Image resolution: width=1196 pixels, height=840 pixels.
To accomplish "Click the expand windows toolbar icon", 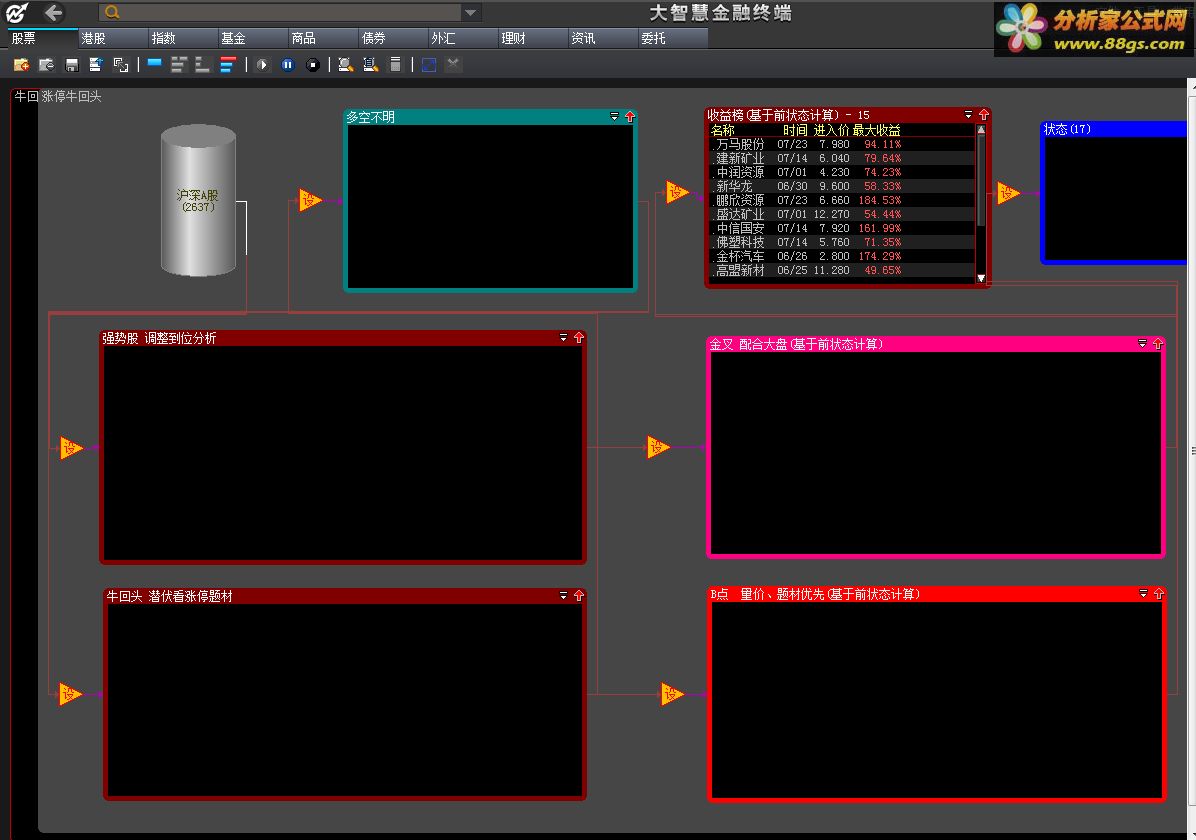I will pos(121,65).
